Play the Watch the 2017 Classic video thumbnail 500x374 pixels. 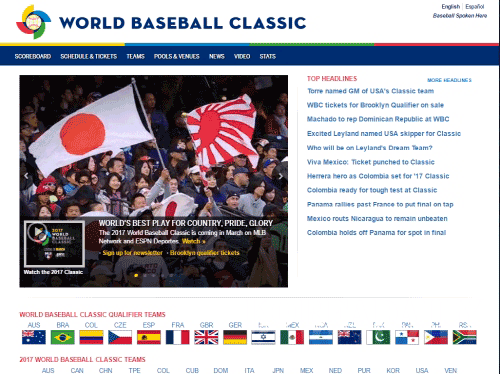pos(54,244)
